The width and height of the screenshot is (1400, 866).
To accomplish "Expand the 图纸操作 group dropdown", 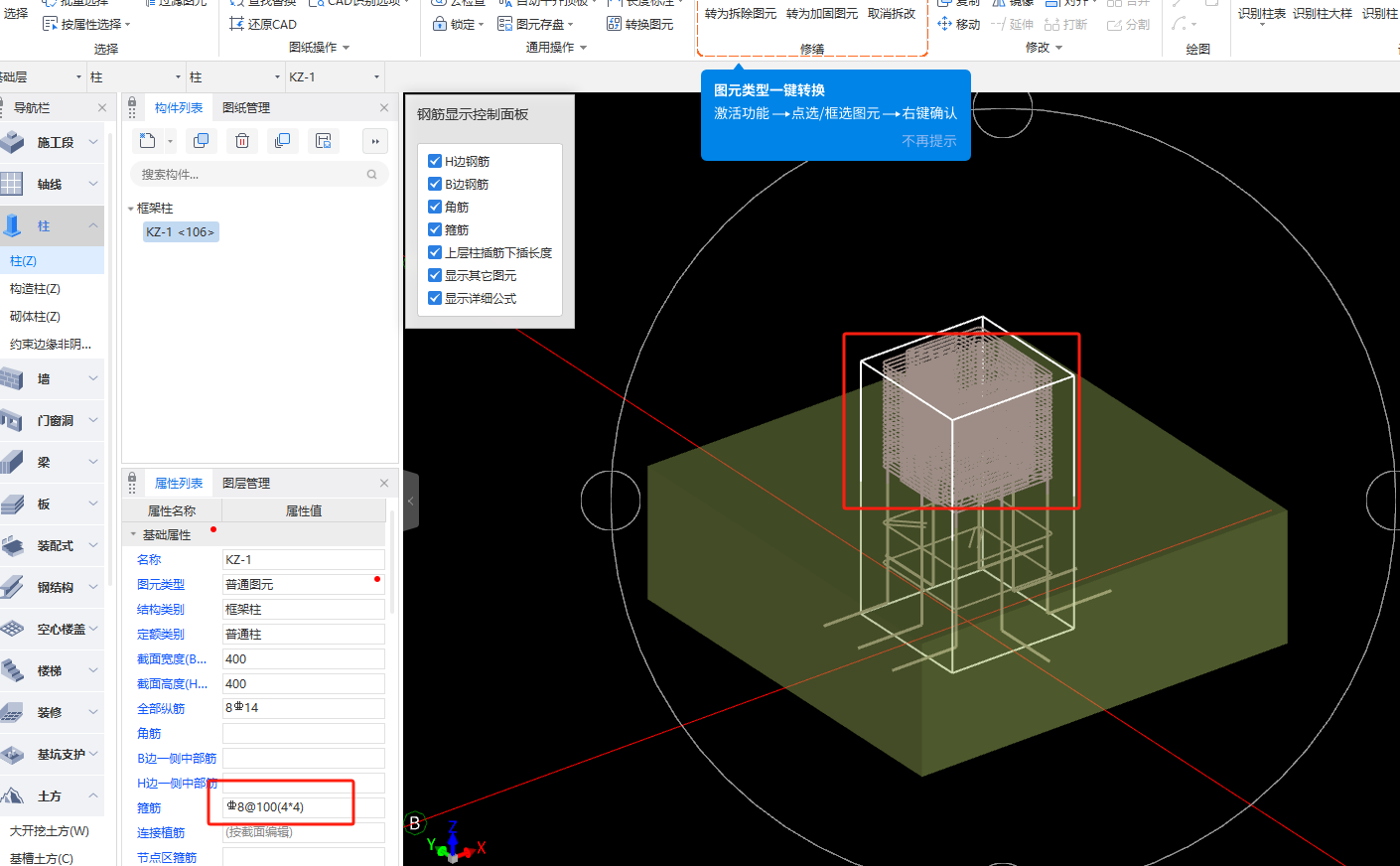I will (347, 48).
